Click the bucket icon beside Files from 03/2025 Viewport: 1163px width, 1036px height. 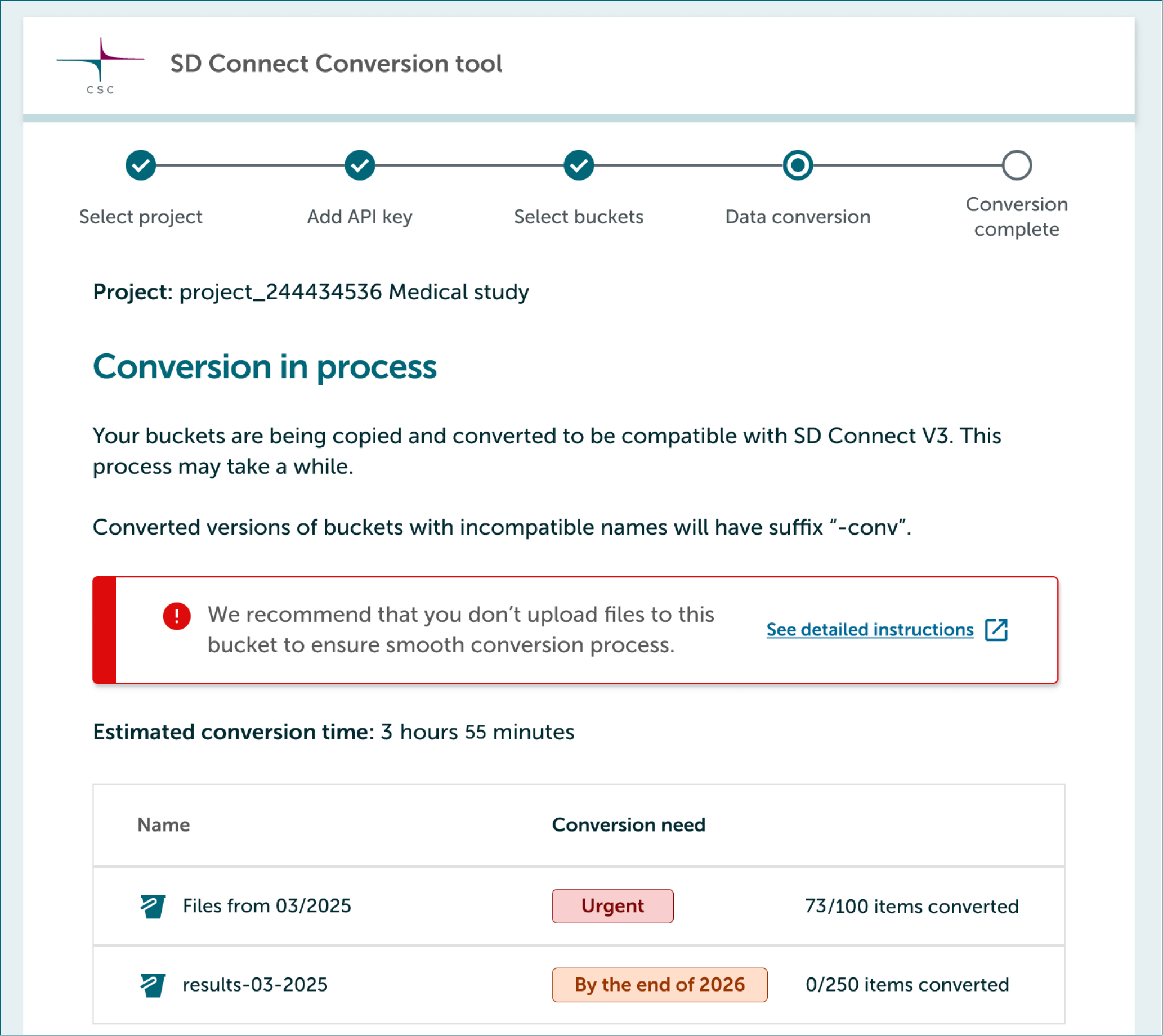click(x=152, y=906)
